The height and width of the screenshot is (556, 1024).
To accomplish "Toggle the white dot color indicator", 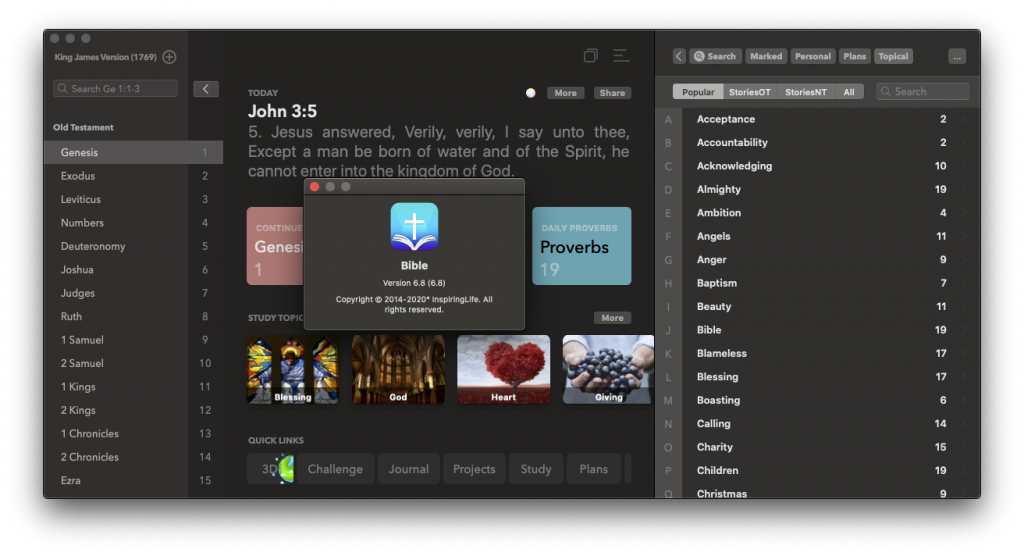I will click(x=531, y=93).
